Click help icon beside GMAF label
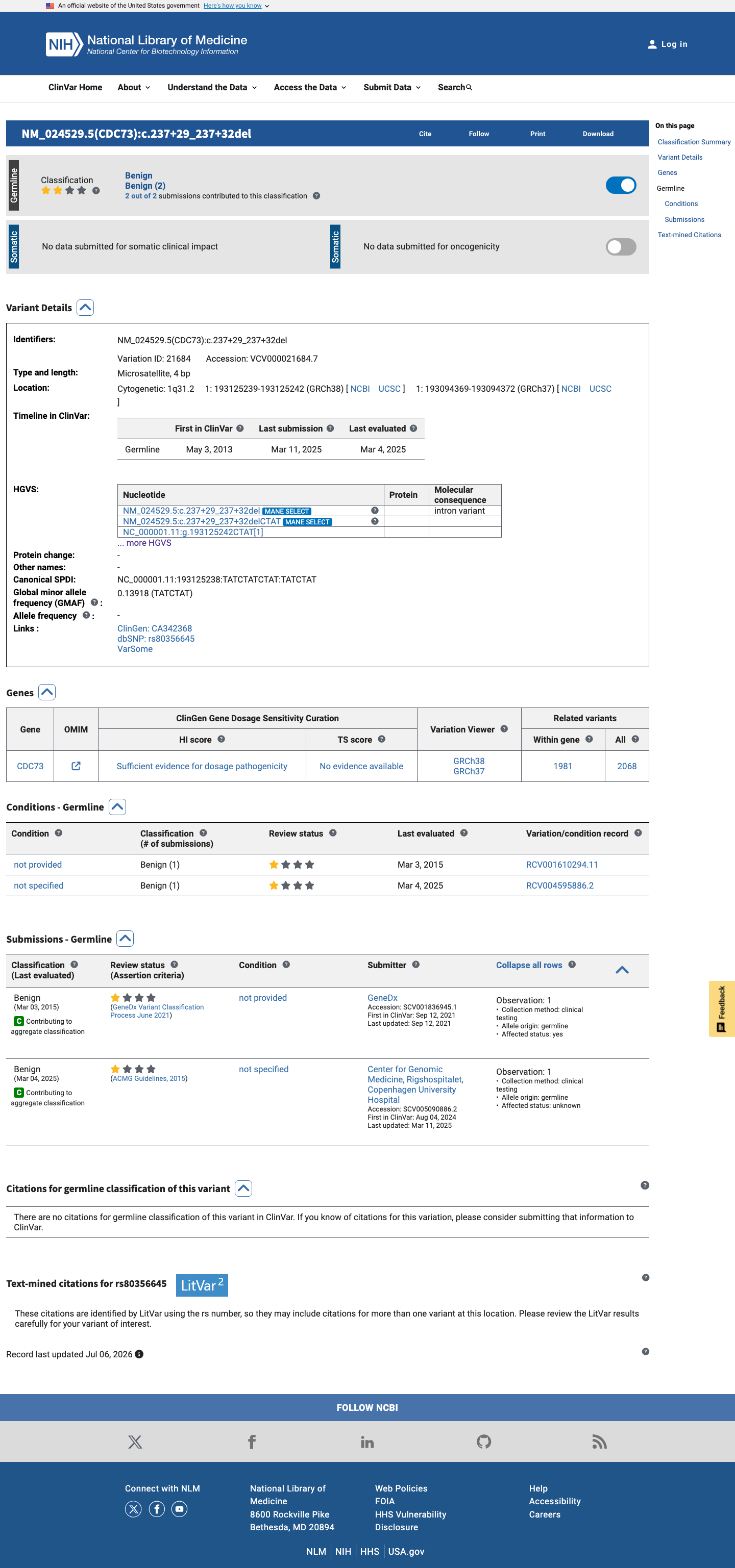The width and height of the screenshot is (735, 1568). (94, 602)
